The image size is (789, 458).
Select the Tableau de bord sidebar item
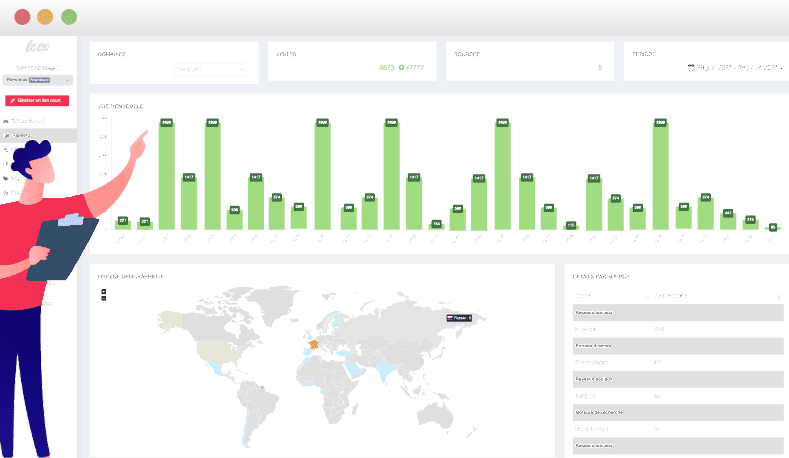(x=28, y=121)
